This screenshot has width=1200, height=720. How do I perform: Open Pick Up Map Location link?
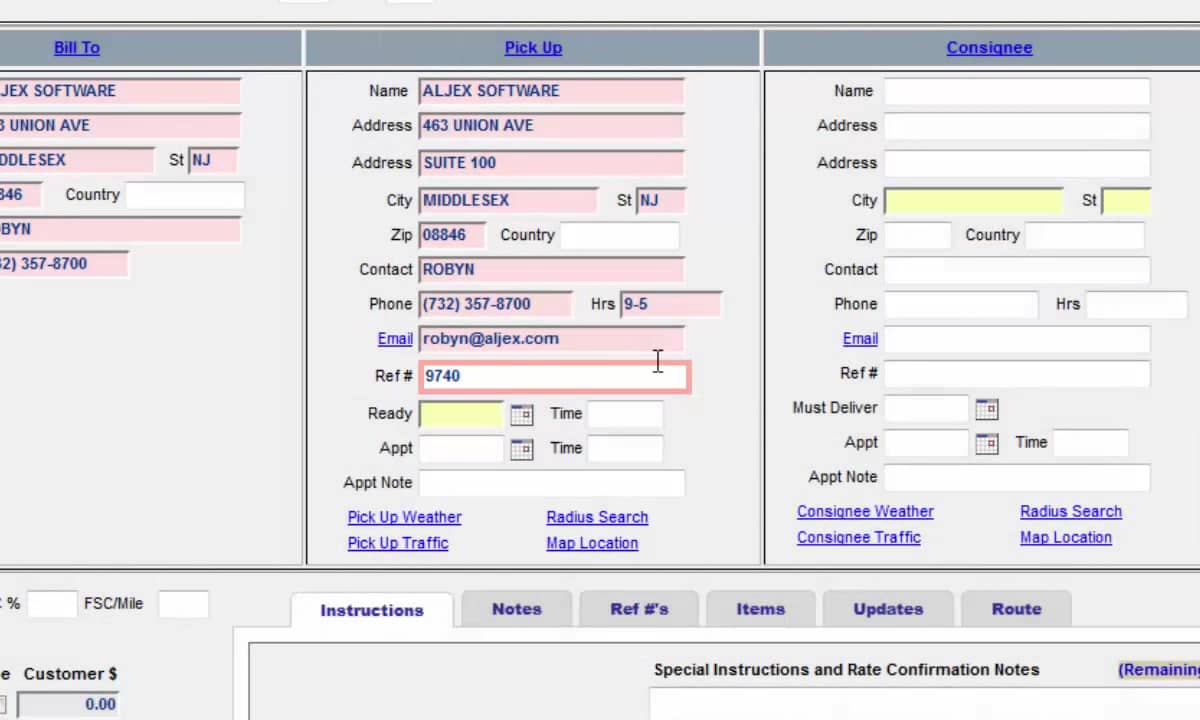click(592, 543)
